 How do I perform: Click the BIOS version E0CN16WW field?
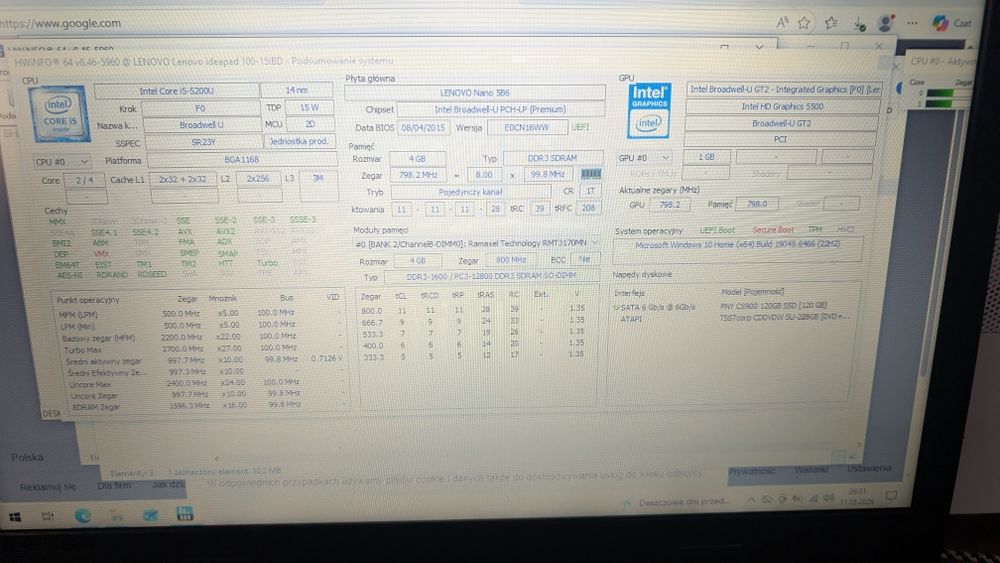pos(527,128)
